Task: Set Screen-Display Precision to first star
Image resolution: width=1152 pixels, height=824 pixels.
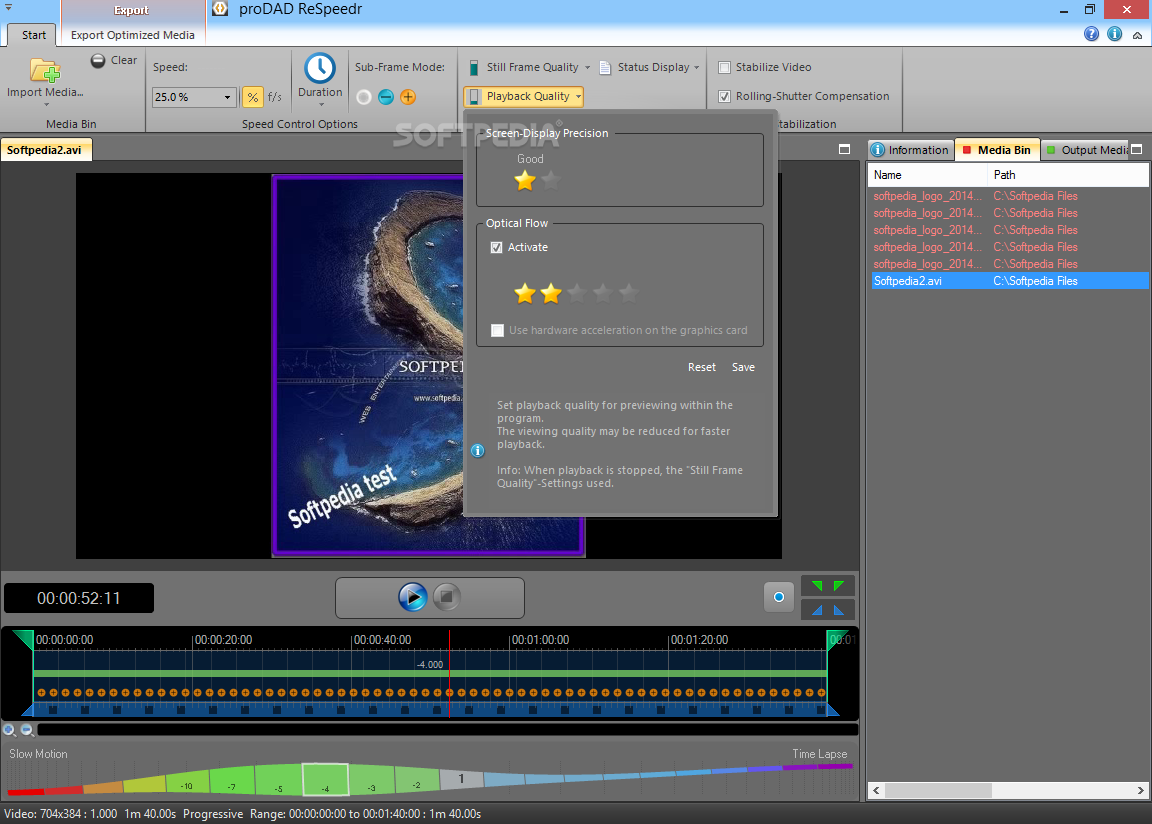Action: click(x=525, y=180)
